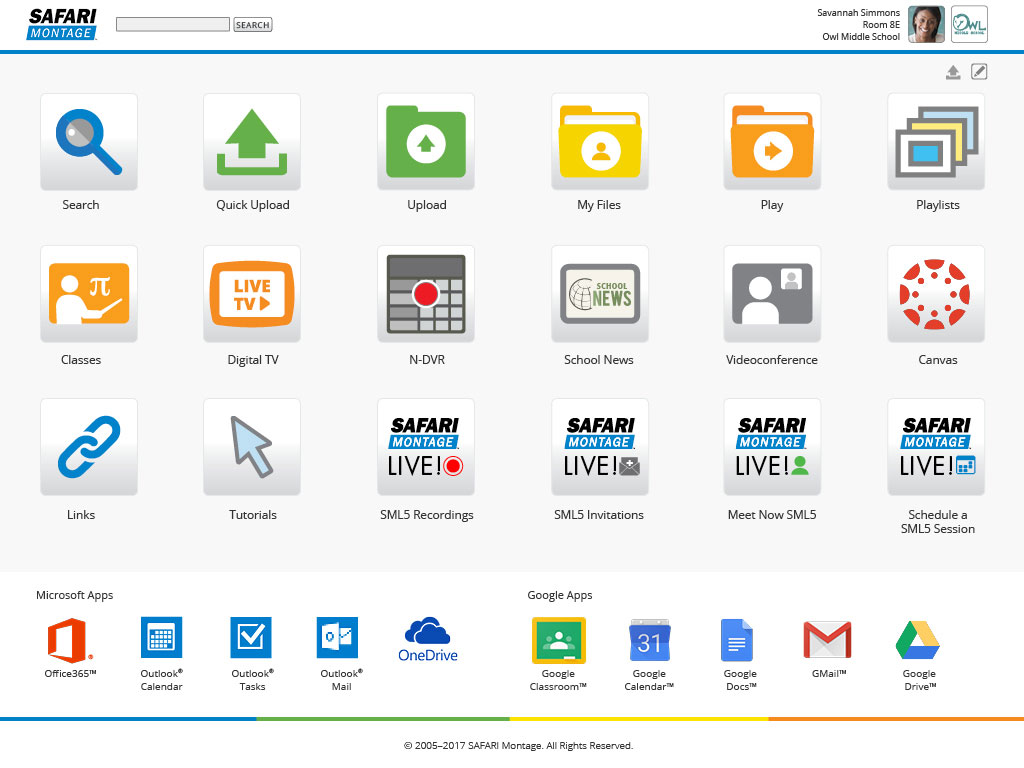
Task: Click the edit pencil icon above the tiles
Action: click(x=979, y=72)
